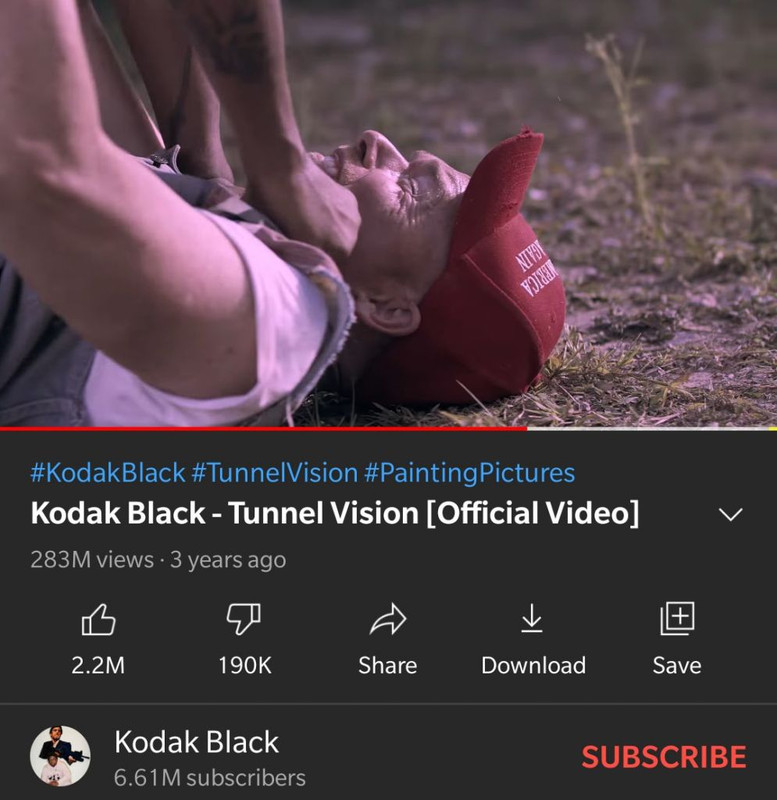The width and height of the screenshot is (777, 800).
Task: Tap the Download arrow icon
Action: pyautogui.click(x=532, y=618)
